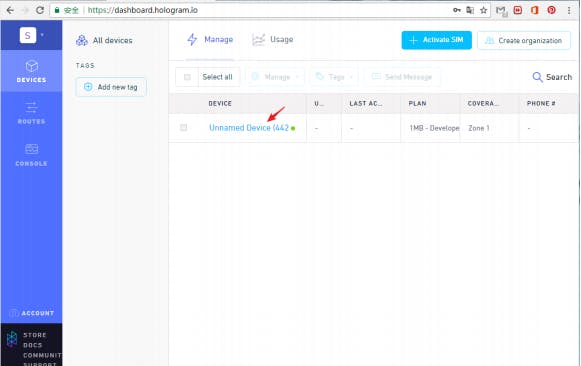Tick the Select all checkbox
Viewport: 581px width, 366px height.
click(x=187, y=77)
